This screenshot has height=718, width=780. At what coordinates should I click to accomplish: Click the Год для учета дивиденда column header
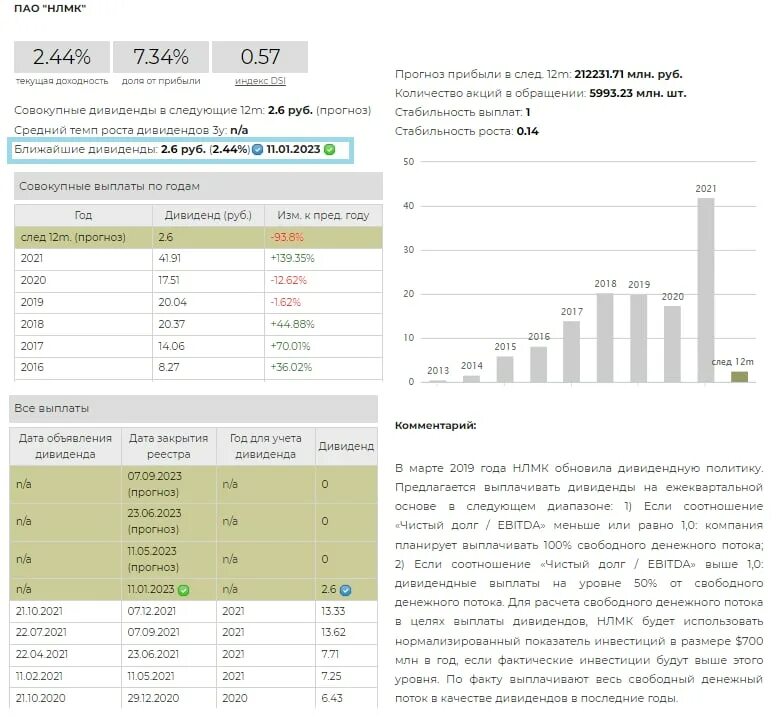pyautogui.click(x=266, y=446)
